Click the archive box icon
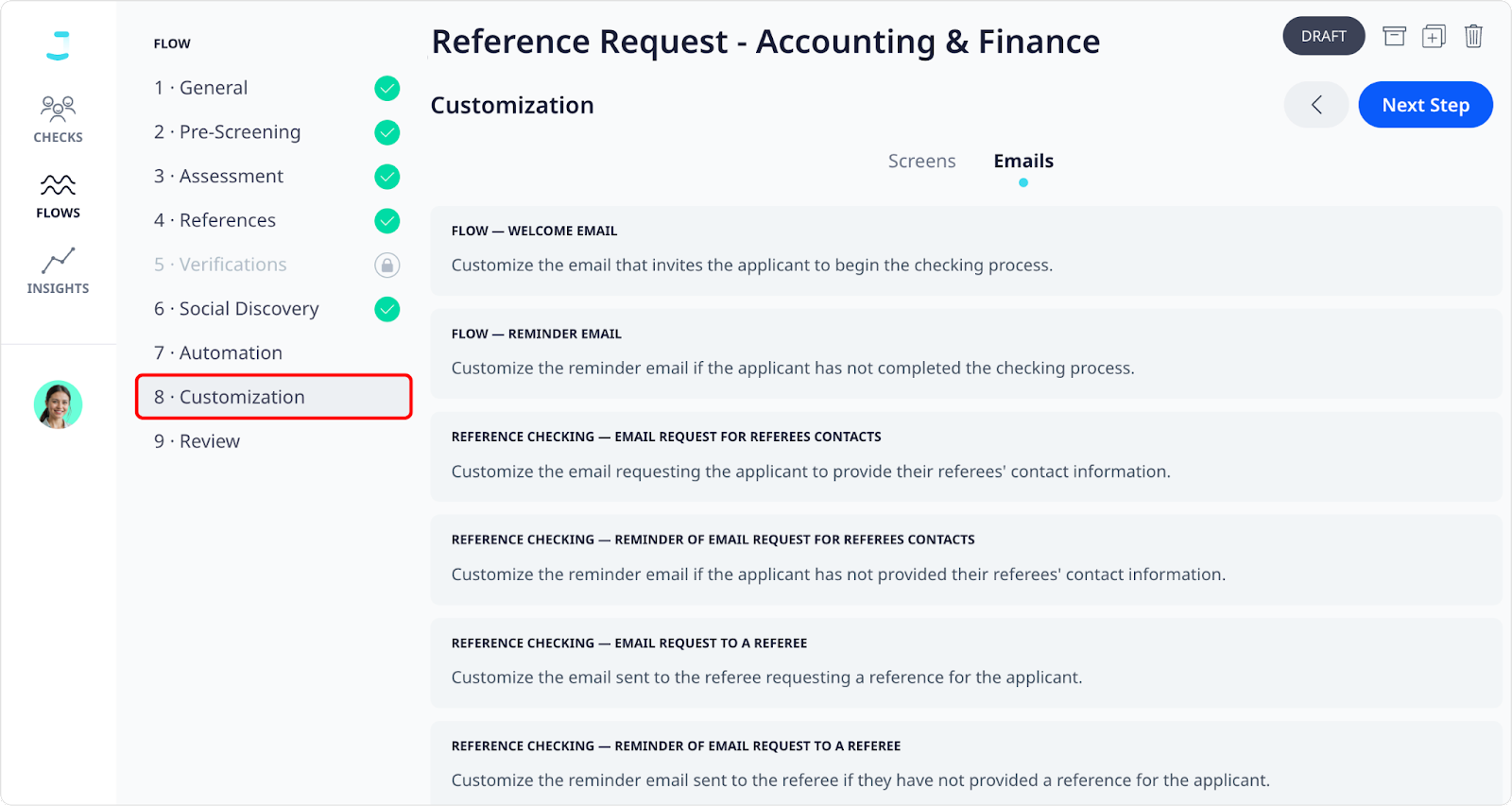This screenshot has width=1512, height=806. 1394,36
